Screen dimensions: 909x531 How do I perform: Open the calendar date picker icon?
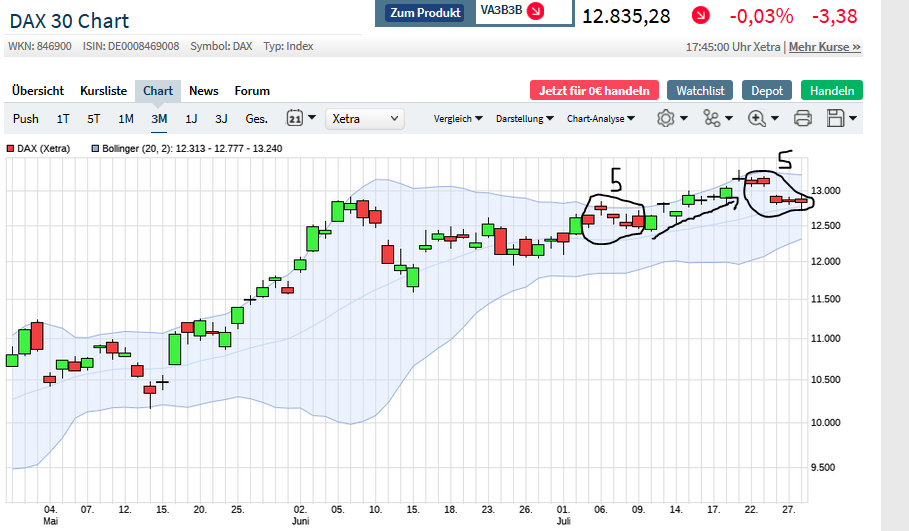294,118
